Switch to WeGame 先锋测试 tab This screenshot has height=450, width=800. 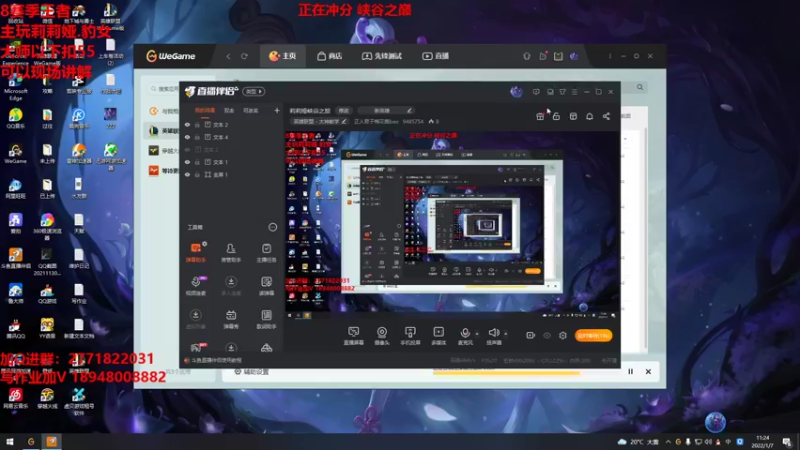click(x=382, y=56)
